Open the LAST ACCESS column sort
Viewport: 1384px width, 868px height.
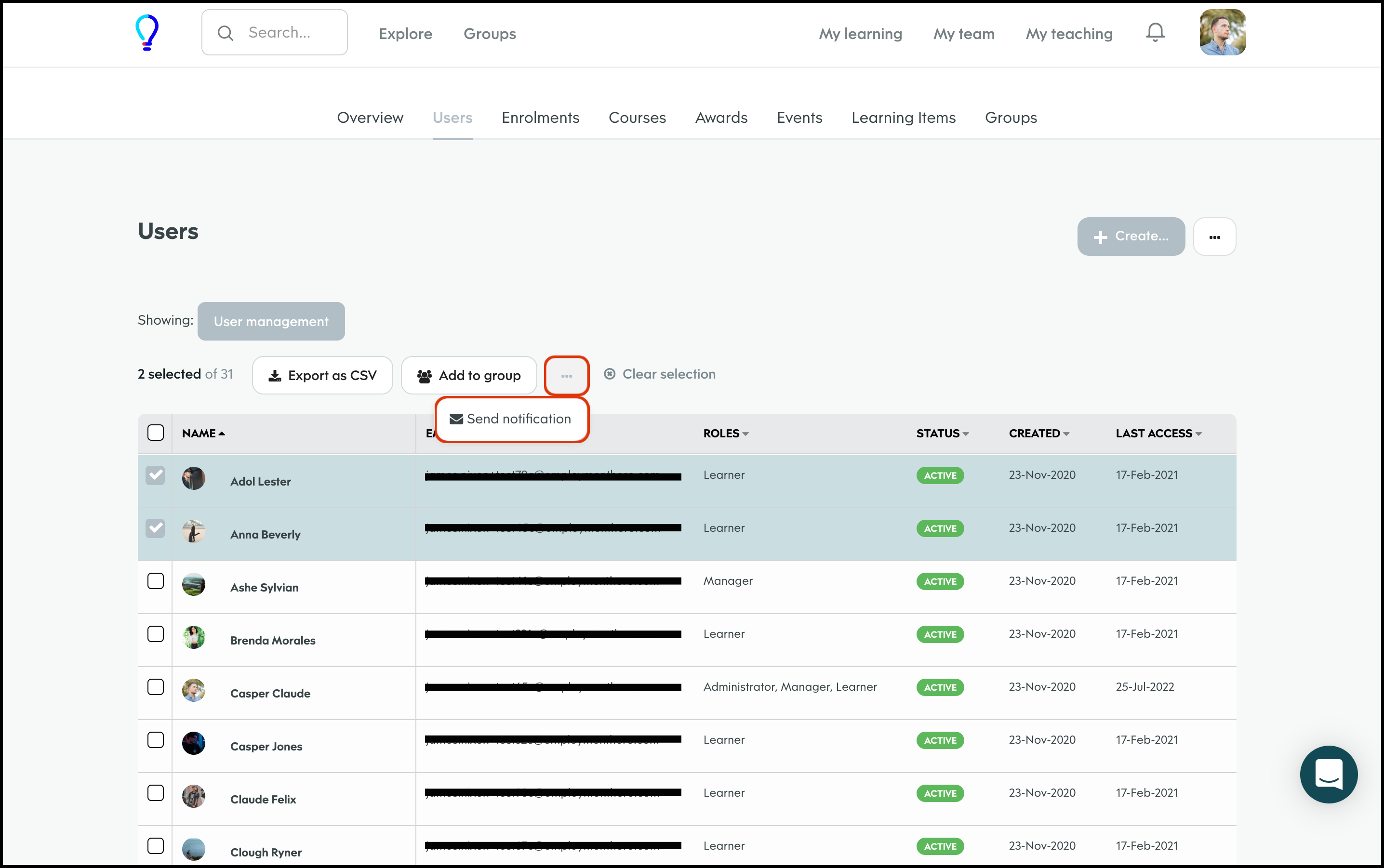[x=1158, y=434]
